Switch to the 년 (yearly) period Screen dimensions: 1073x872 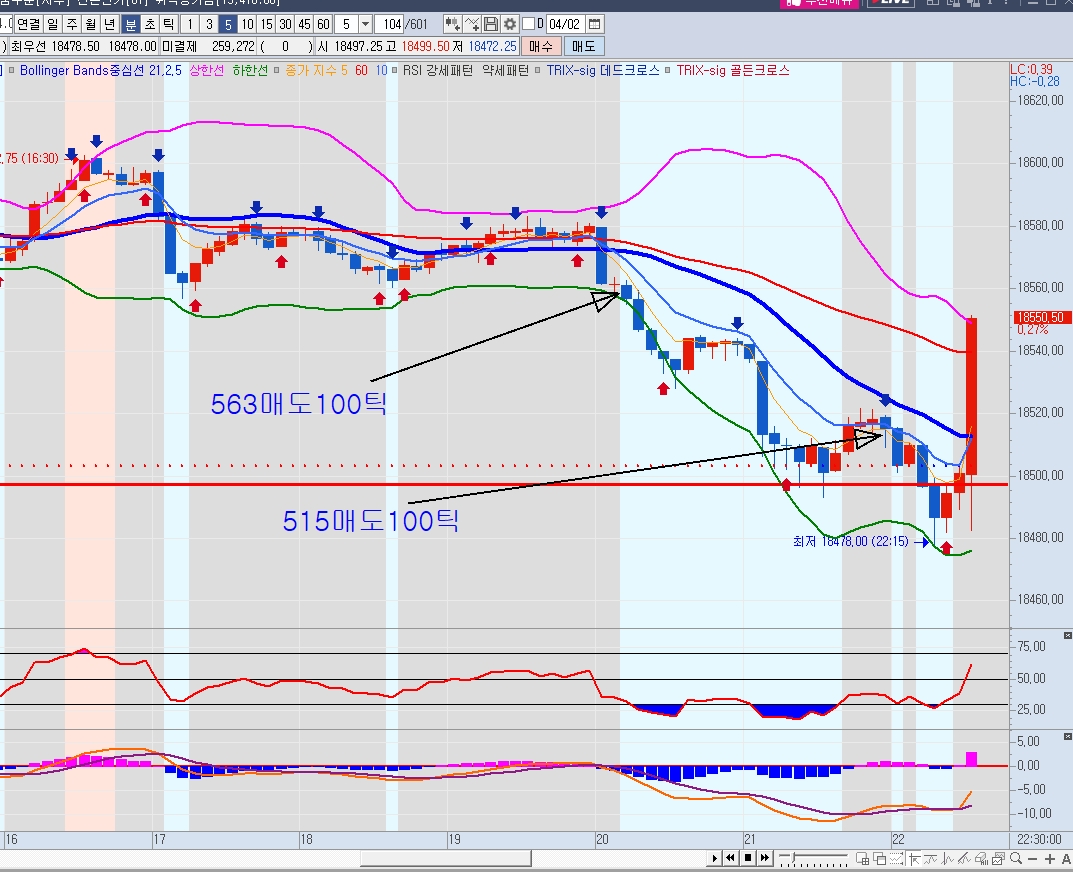tap(110, 25)
